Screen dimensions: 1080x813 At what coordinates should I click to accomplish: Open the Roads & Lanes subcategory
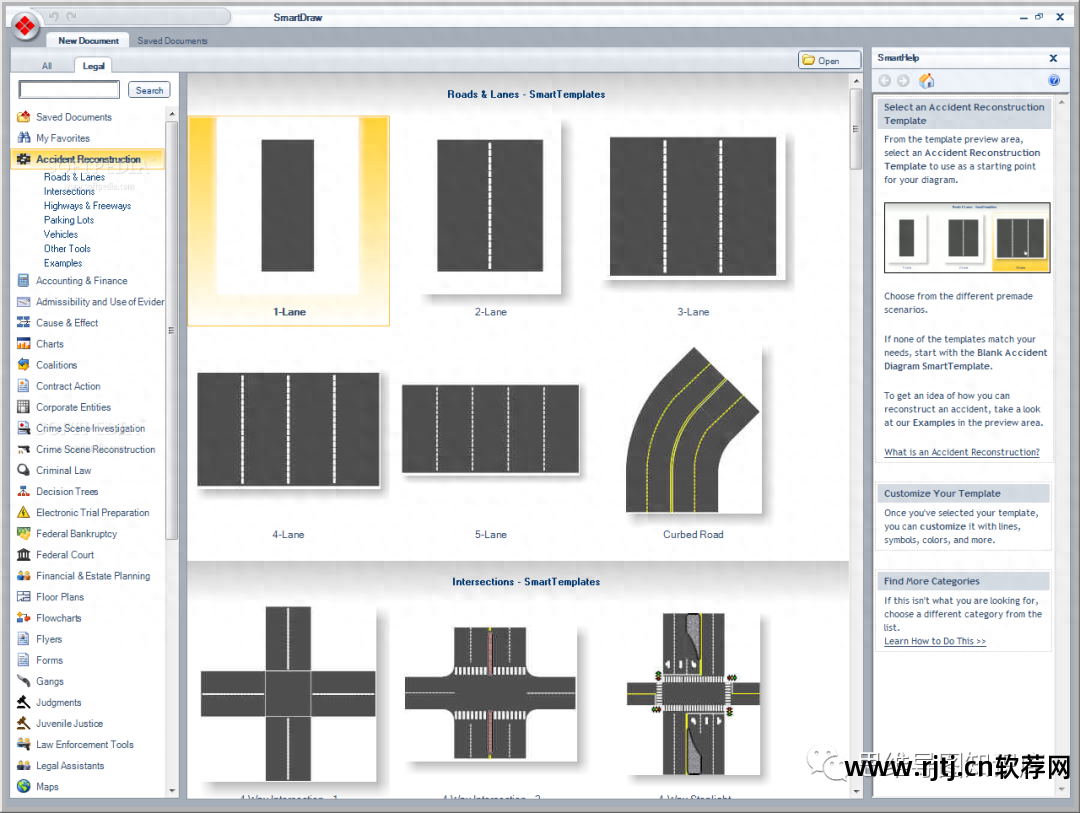[74, 177]
